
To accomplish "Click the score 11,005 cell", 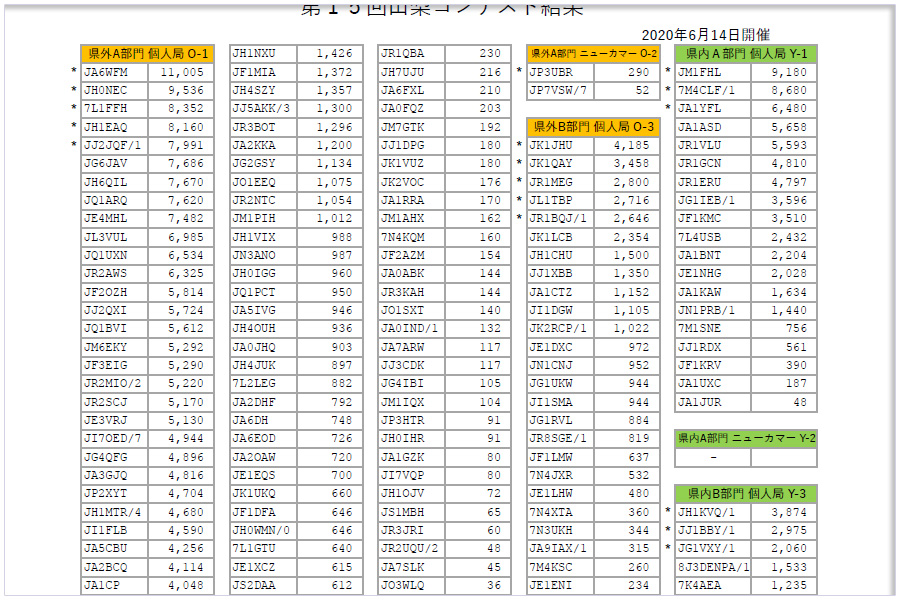I will coord(182,72).
